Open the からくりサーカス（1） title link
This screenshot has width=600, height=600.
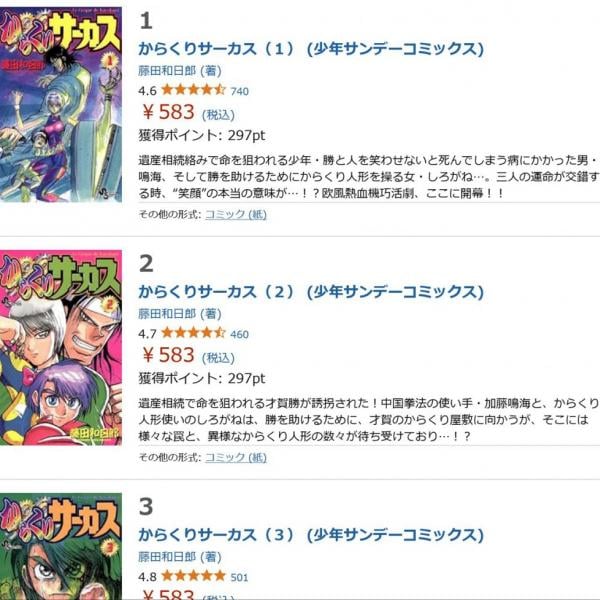click(x=311, y=49)
